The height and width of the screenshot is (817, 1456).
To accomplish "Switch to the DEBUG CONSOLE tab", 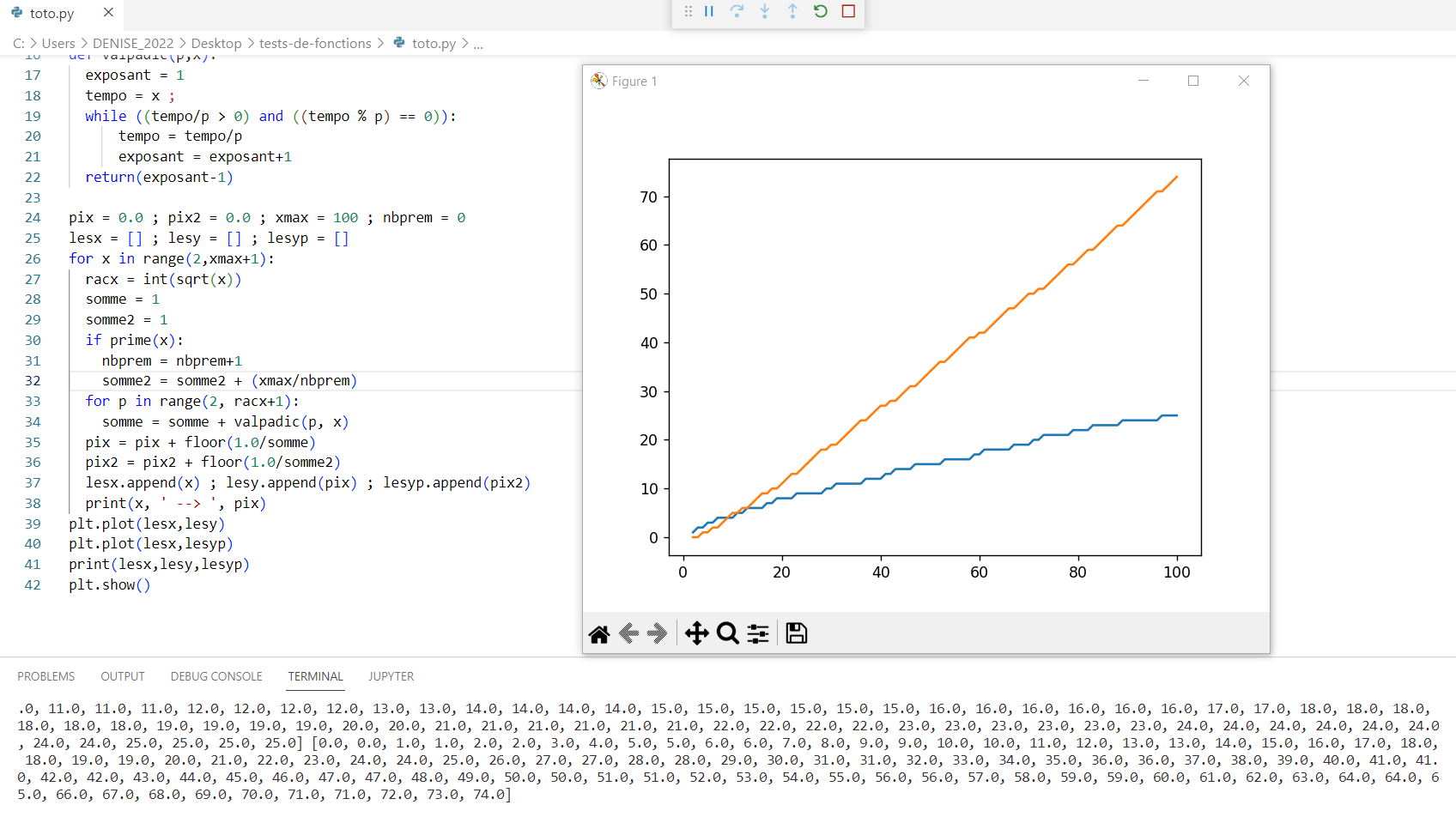I will [216, 676].
